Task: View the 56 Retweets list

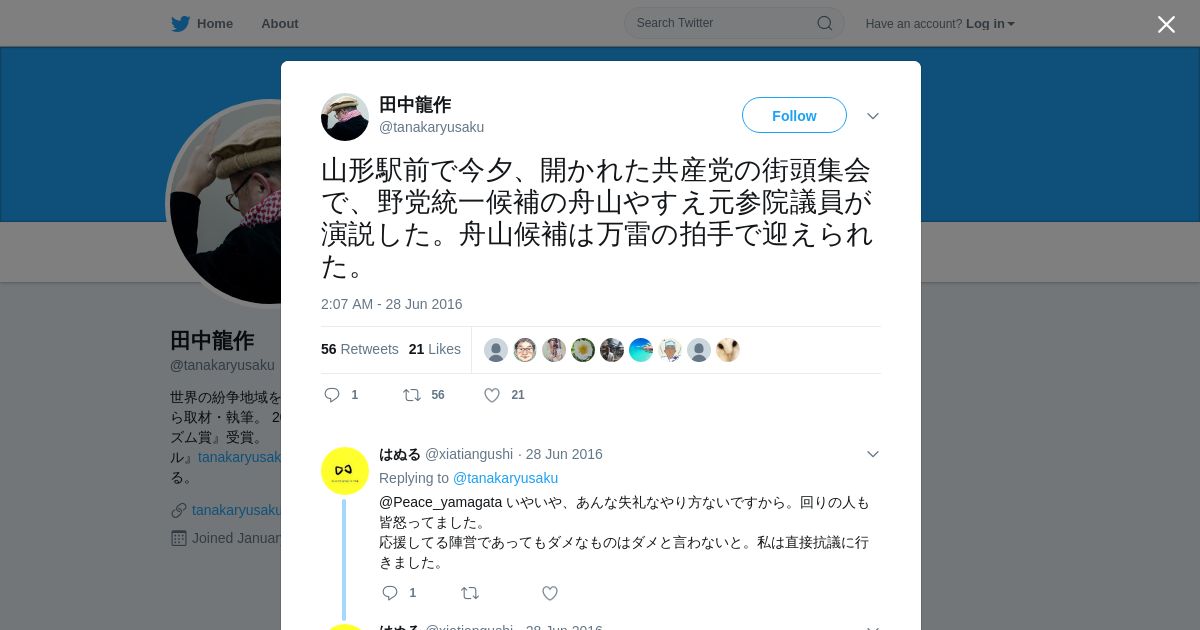Action: [x=360, y=349]
